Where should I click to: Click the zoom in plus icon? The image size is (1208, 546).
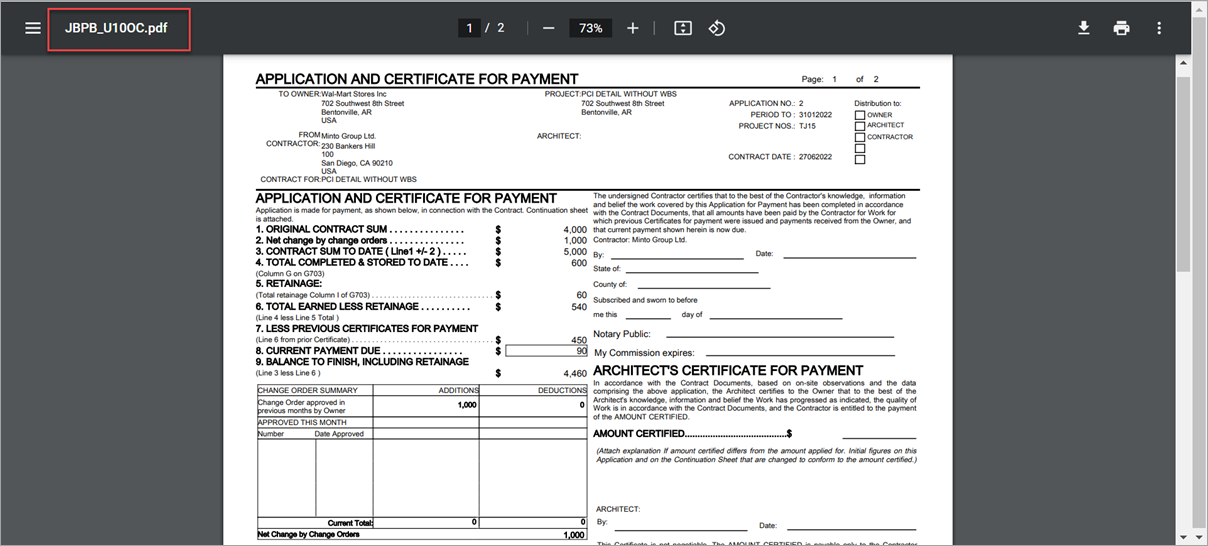632,28
